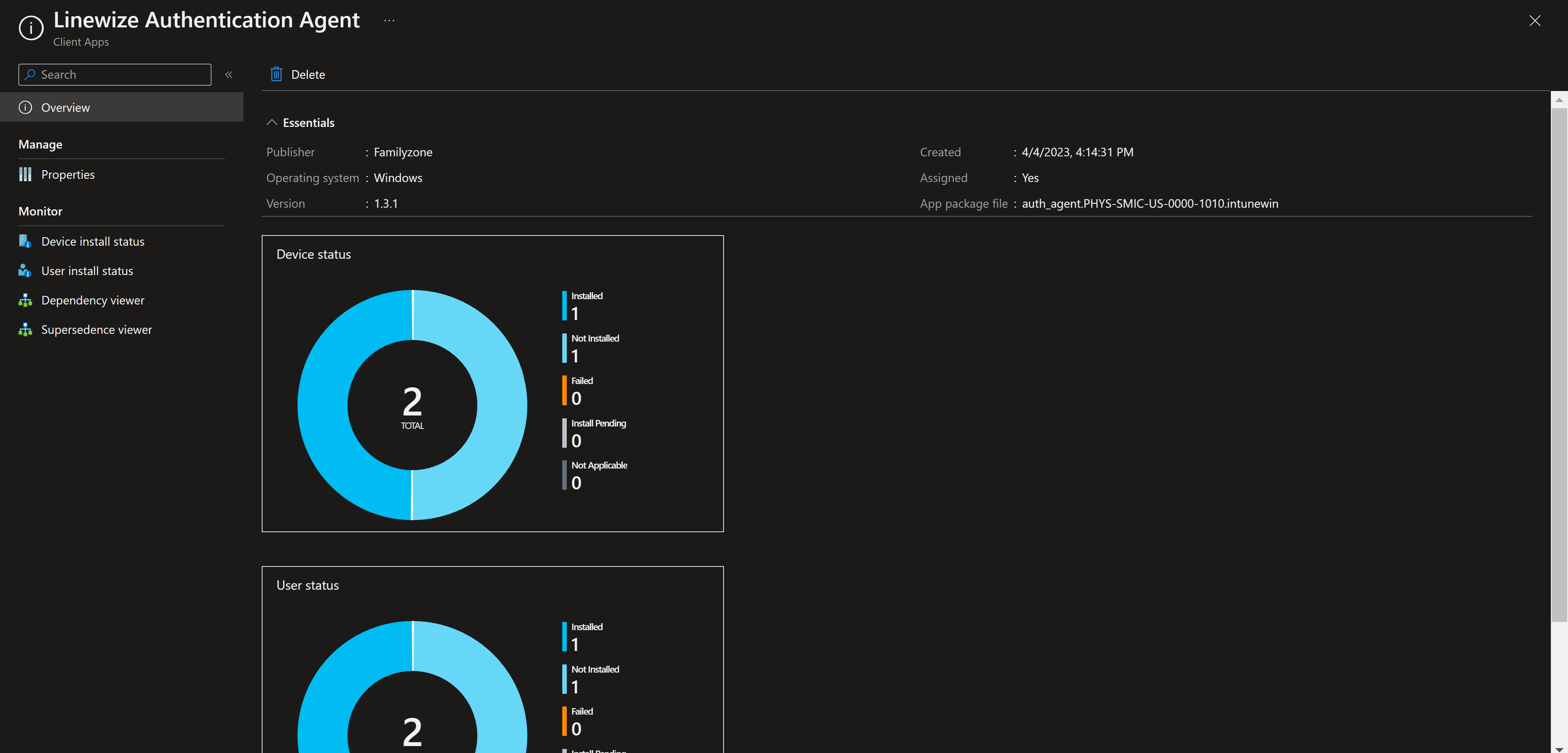Click the Supersedence viewer icon

click(x=25, y=329)
